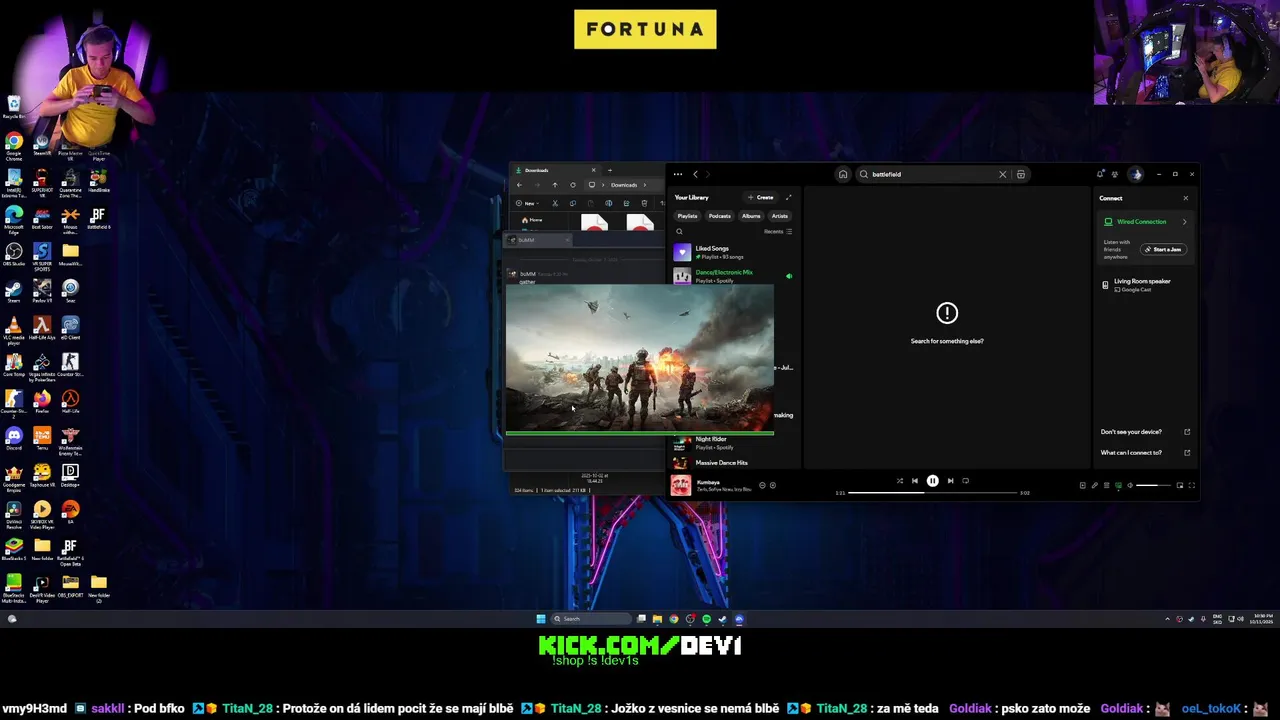Toggle repeat in Spotify player
Image resolution: width=1280 pixels, height=720 pixels.
click(965, 481)
